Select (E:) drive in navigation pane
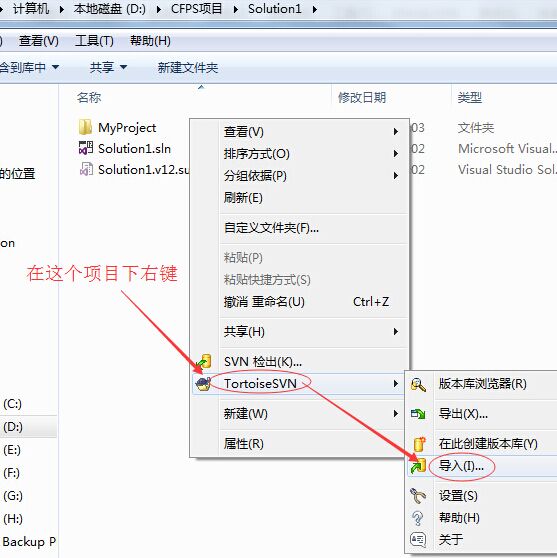The width and height of the screenshot is (557, 558). pyautogui.click(x=12, y=450)
